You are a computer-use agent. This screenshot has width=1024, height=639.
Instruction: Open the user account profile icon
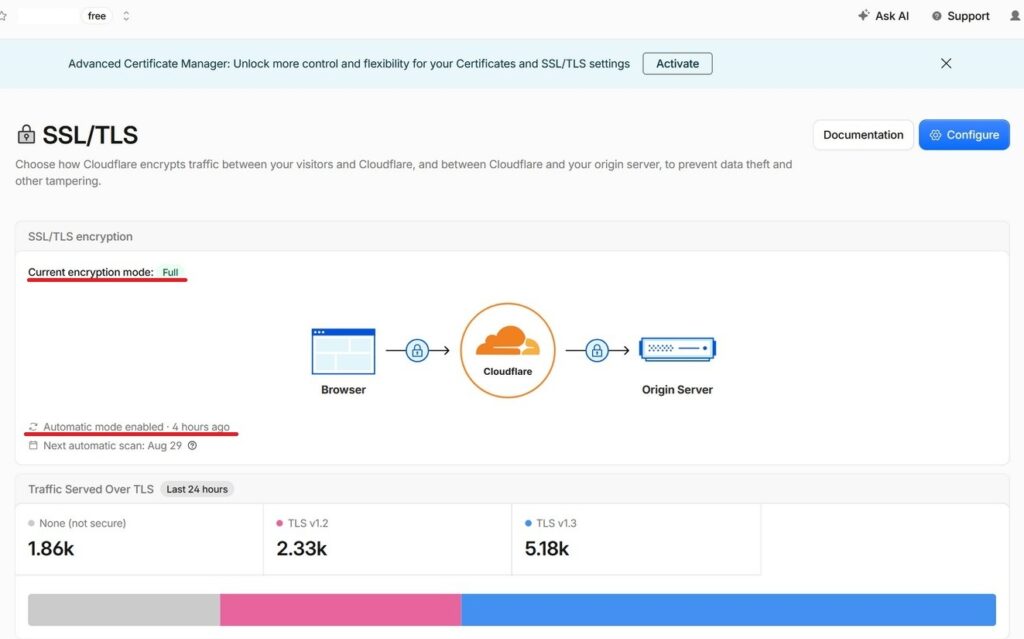[1015, 16]
